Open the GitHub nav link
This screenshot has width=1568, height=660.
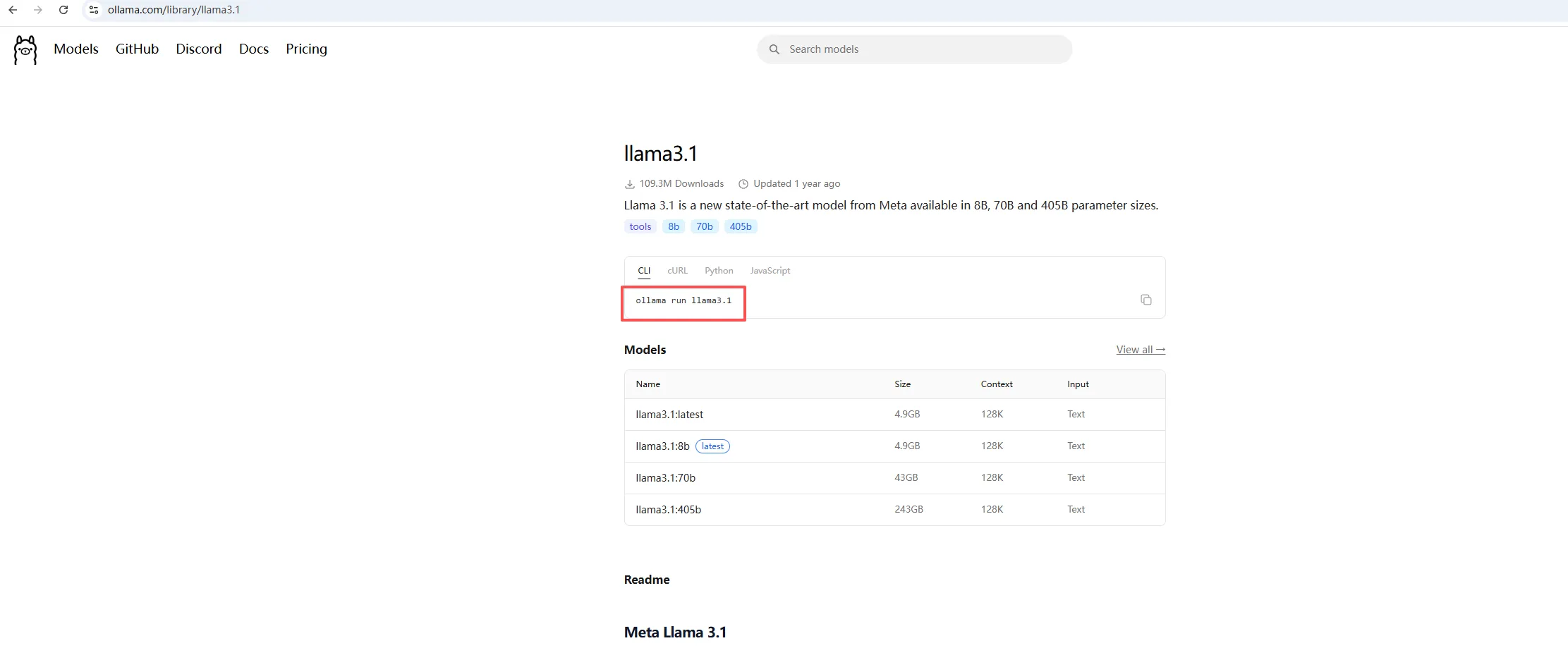point(137,49)
